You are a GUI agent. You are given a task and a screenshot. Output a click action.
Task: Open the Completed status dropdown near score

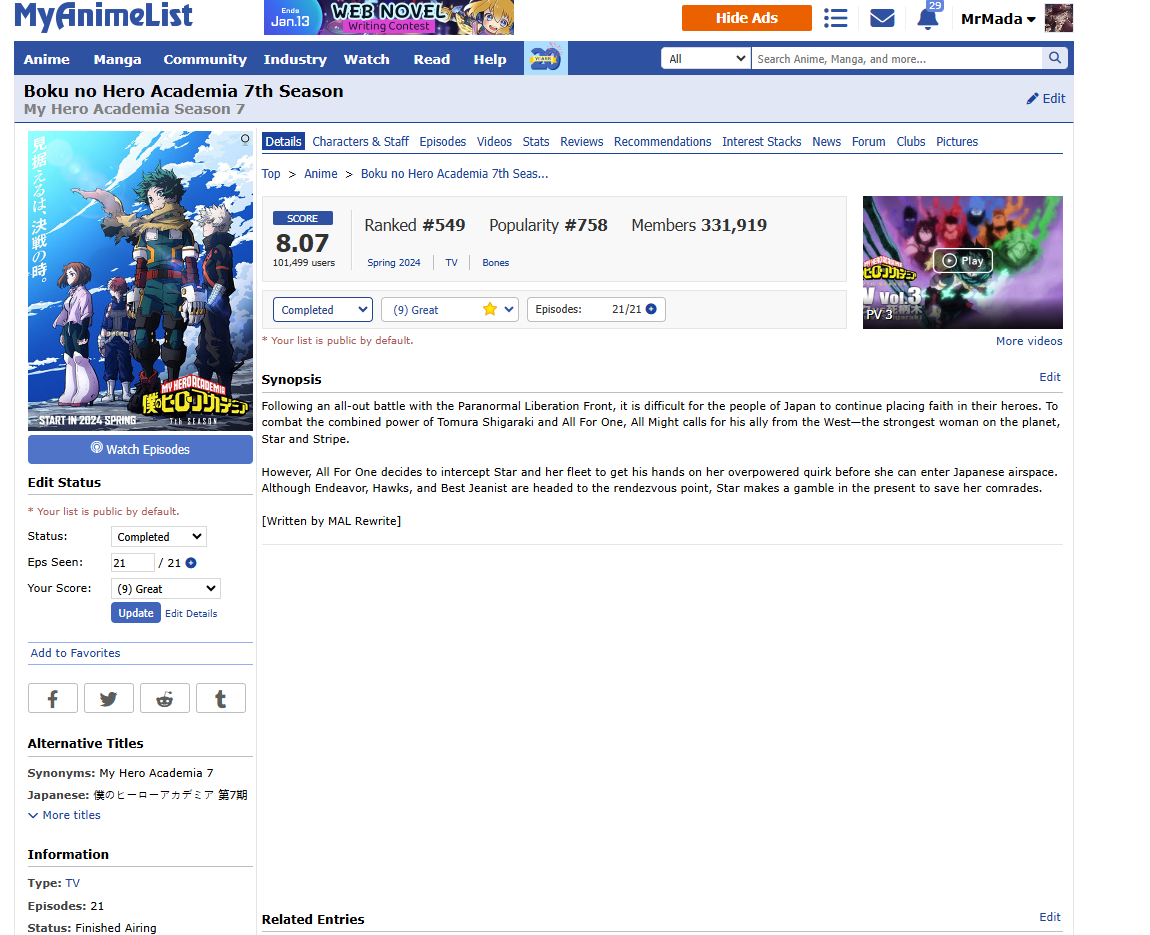(323, 309)
